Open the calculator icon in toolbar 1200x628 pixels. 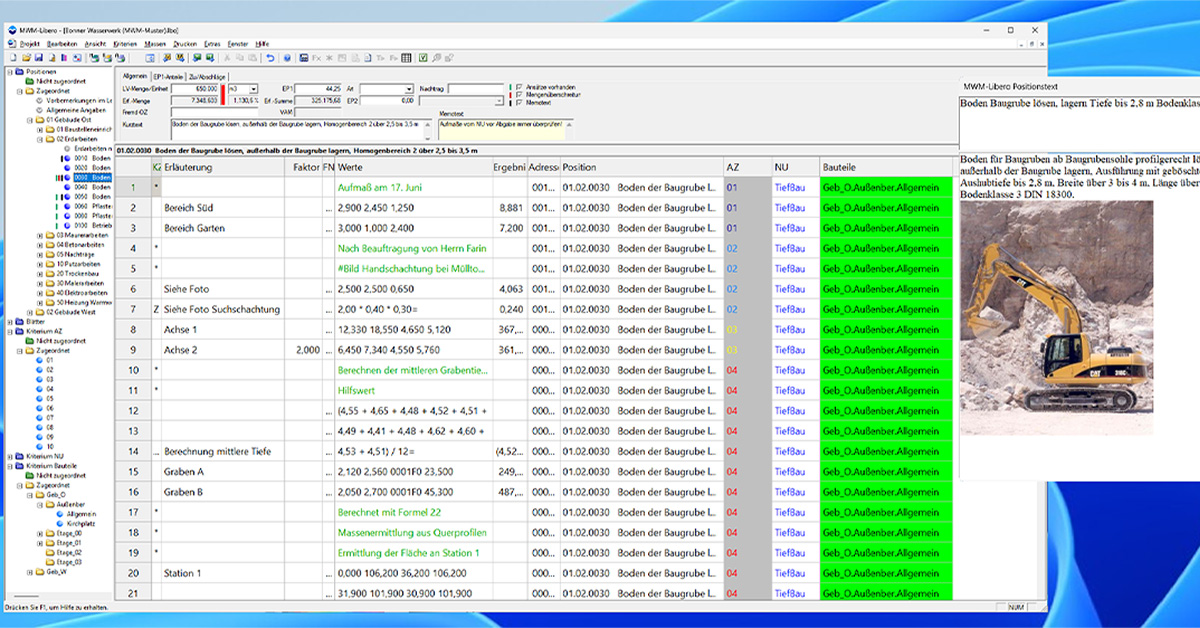[304, 58]
